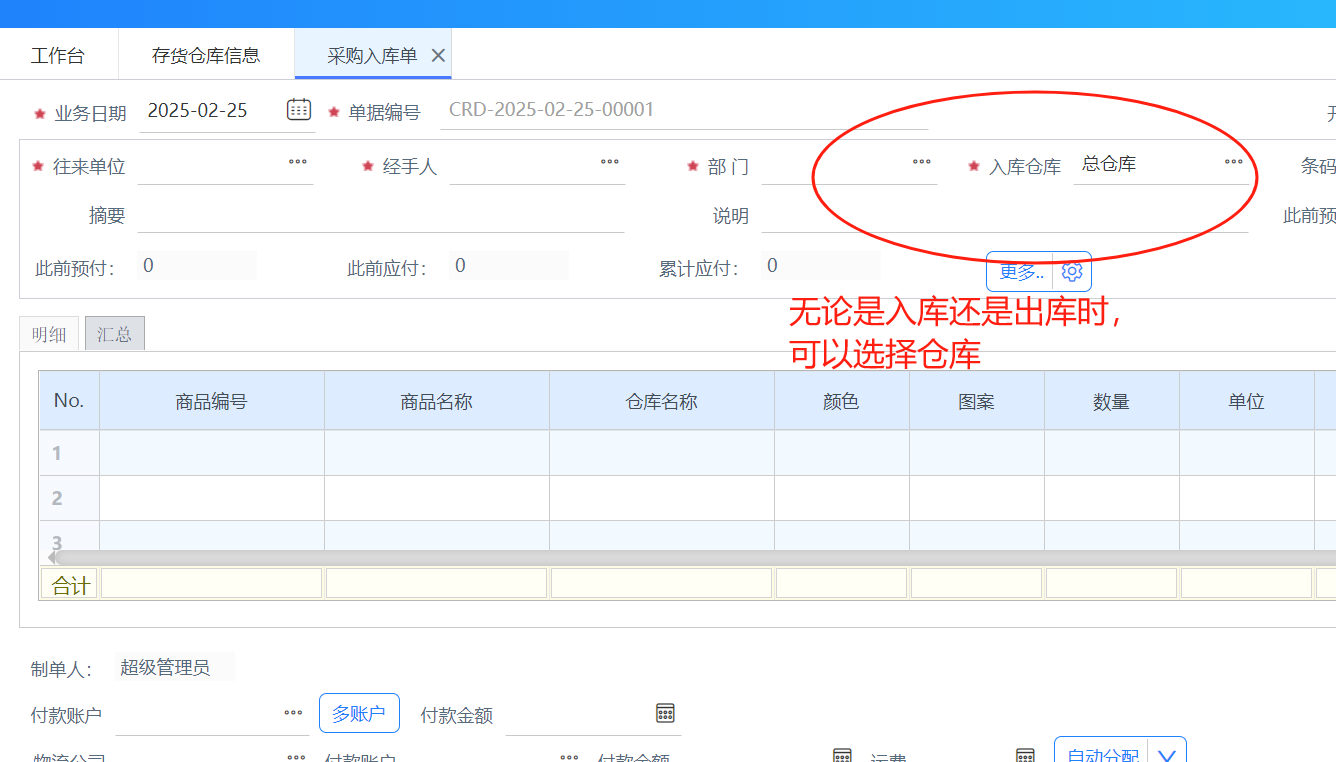Click the 更多.. button

1021,271
